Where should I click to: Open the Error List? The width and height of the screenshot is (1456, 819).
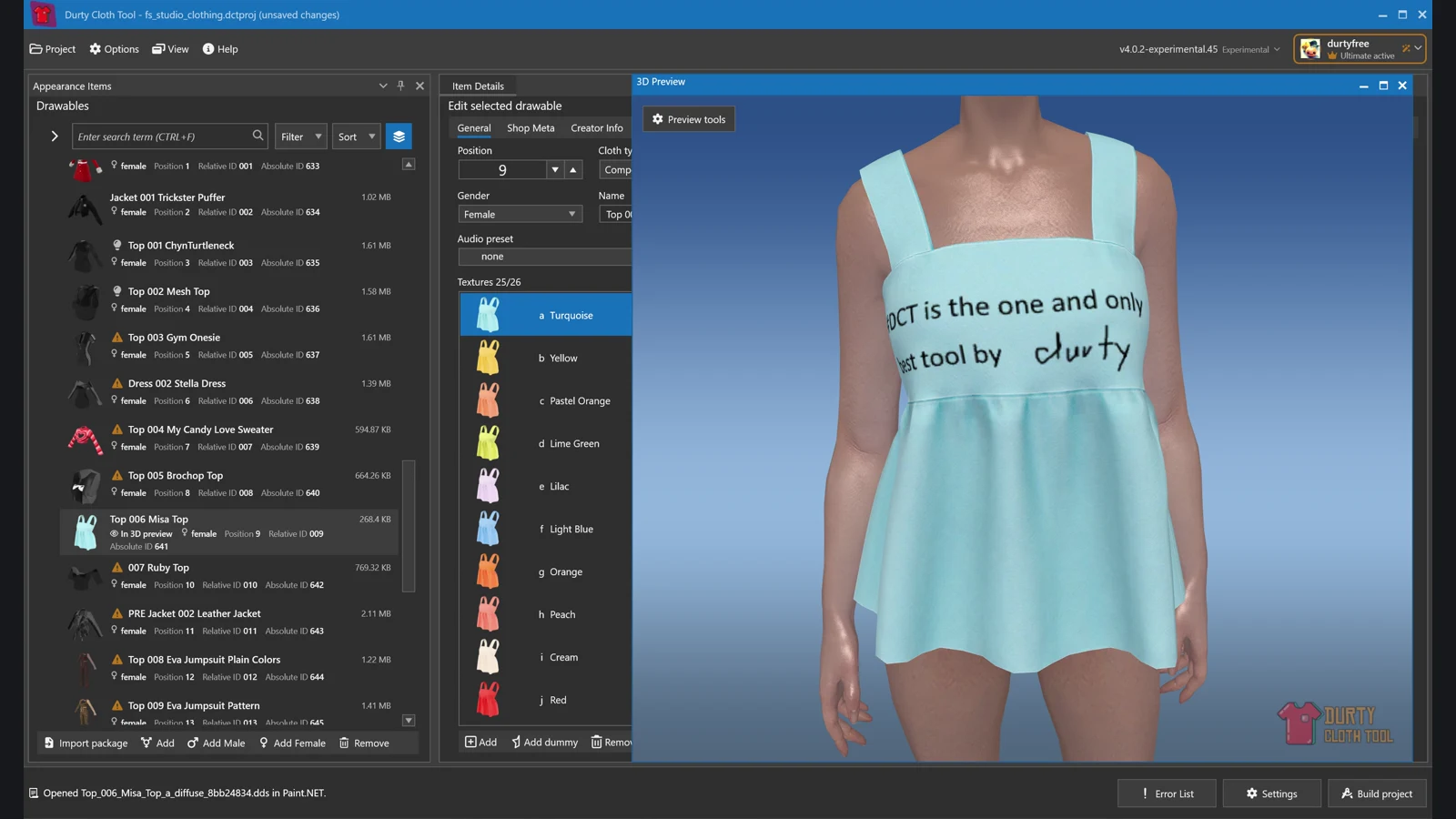point(1168,794)
